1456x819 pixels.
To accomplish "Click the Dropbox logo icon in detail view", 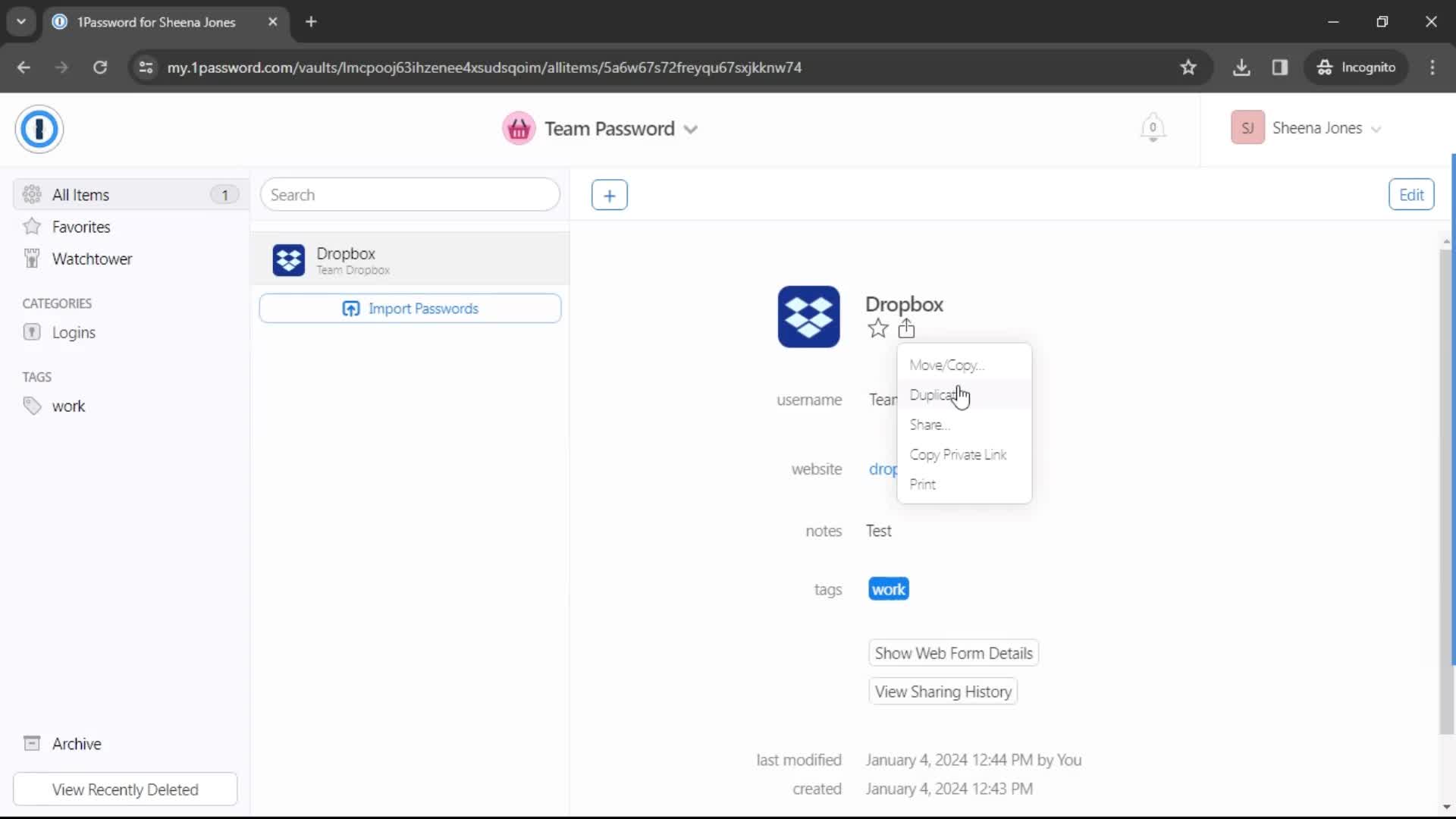I will (x=809, y=316).
